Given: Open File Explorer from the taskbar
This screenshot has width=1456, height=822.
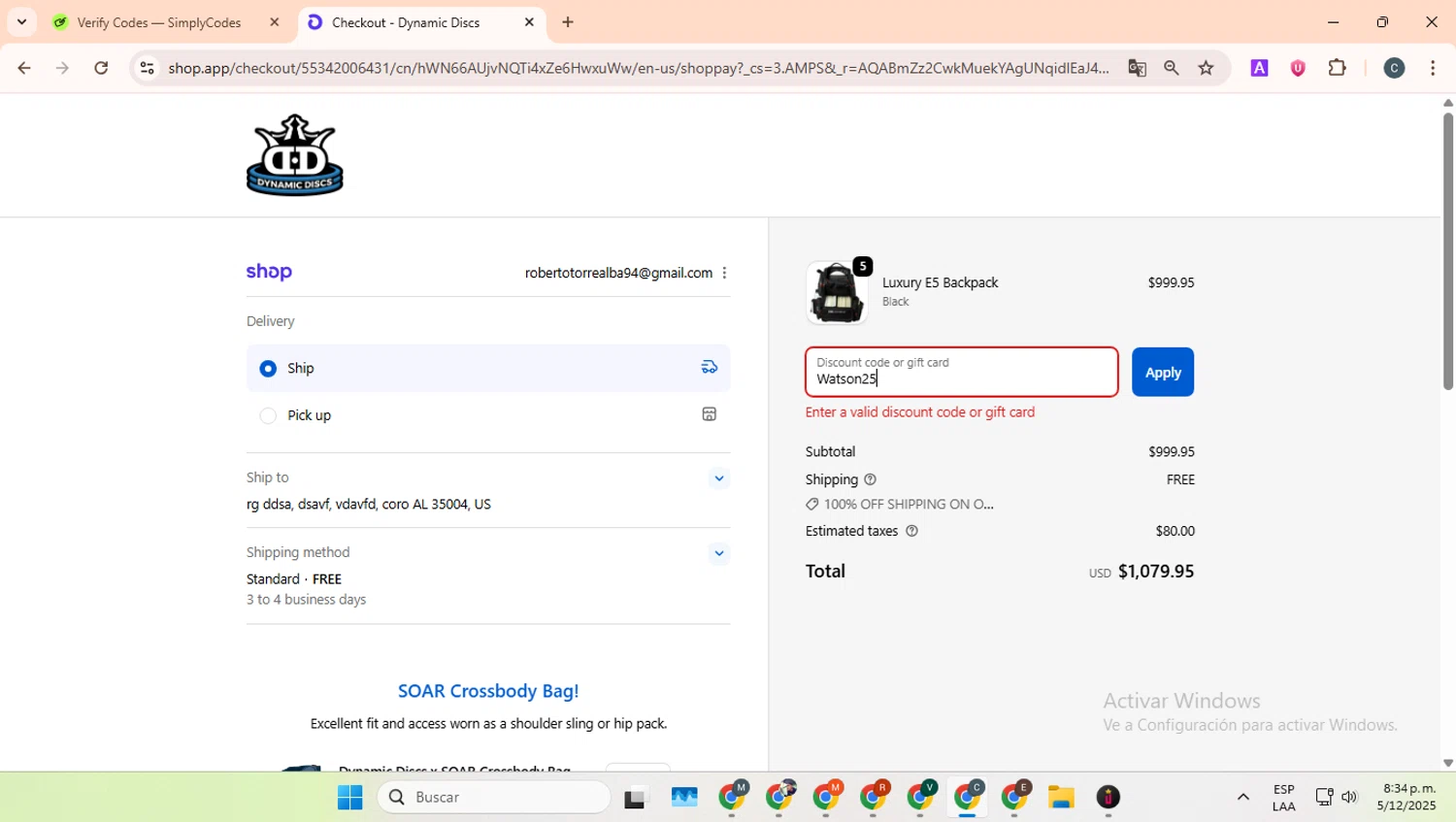Looking at the screenshot, I should (x=1061, y=798).
